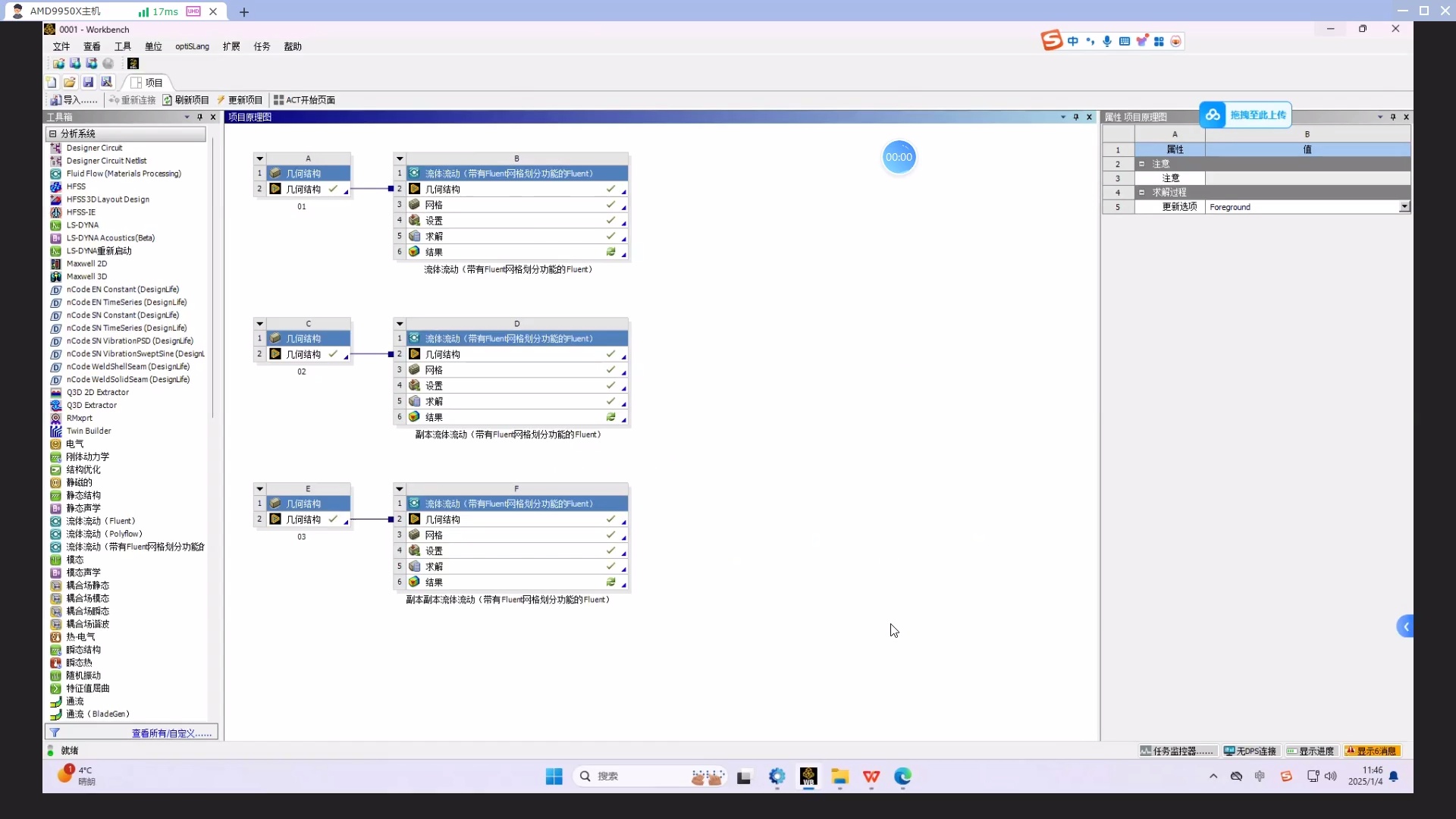The width and height of the screenshot is (1456, 819).
Task: Click 刷新项目 refresh project button
Action: 186,100
